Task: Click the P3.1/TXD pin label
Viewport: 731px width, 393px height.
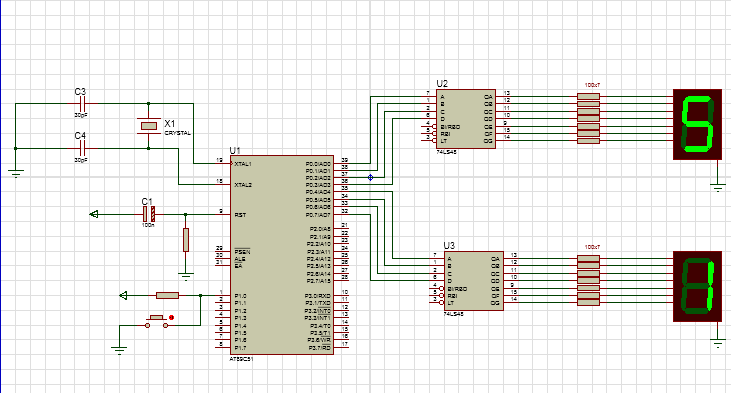Action: click(x=318, y=303)
